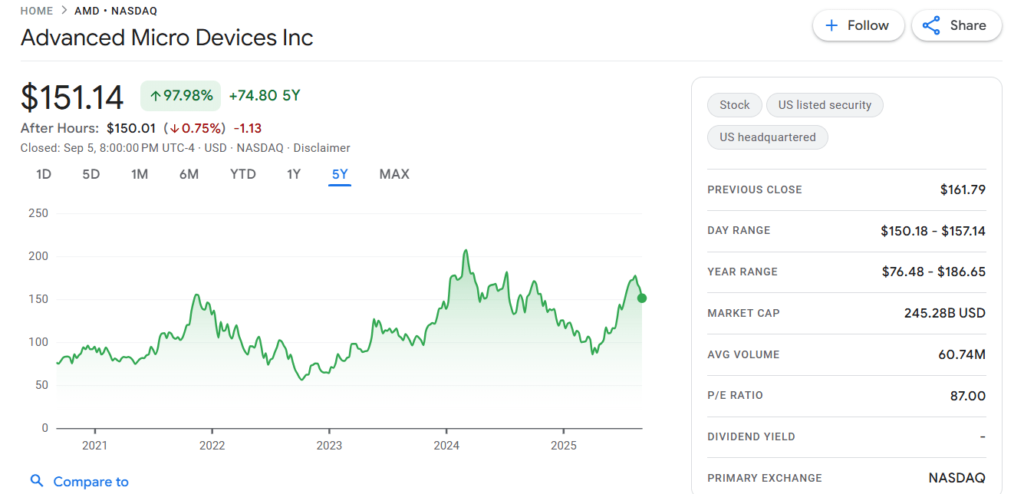Click the PREVIOUS CLOSE label
The width and height of the screenshot is (1024, 494).
pyautogui.click(x=755, y=189)
